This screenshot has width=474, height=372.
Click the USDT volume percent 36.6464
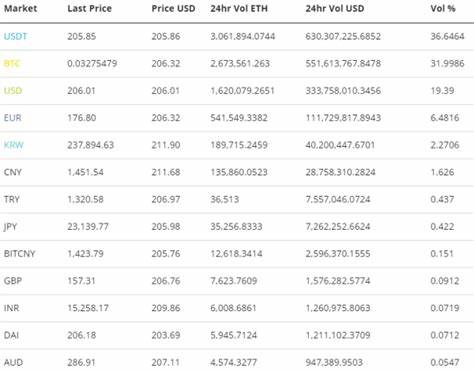click(447, 36)
